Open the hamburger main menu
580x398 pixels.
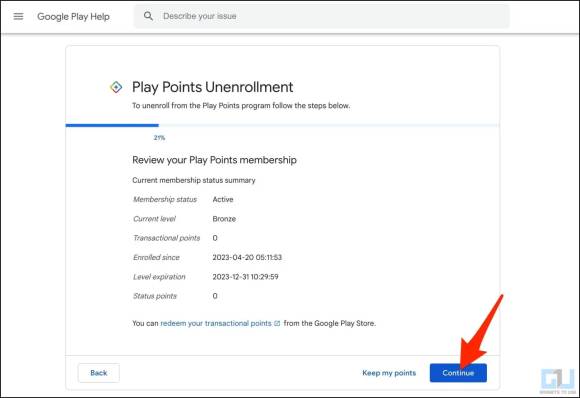[18, 16]
